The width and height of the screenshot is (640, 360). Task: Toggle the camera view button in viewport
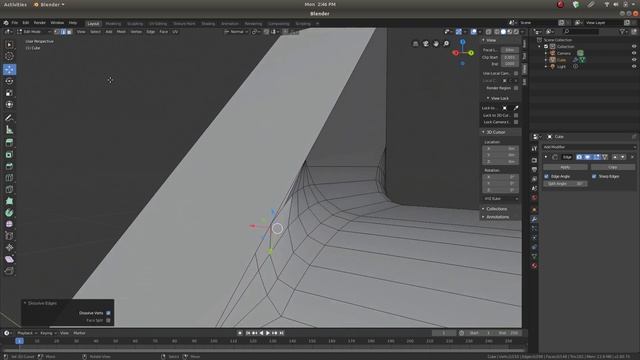coord(426,44)
